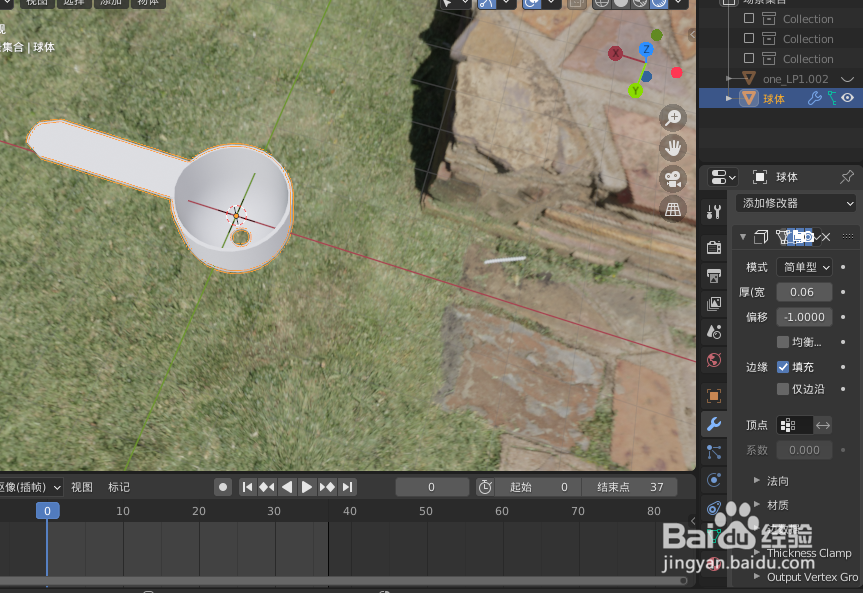Image resolution: width=863 pixels, height=593 pixels.
Task: Adjust the 厚(宽 thickness slider value 0.06
Action: pos(804,291)
